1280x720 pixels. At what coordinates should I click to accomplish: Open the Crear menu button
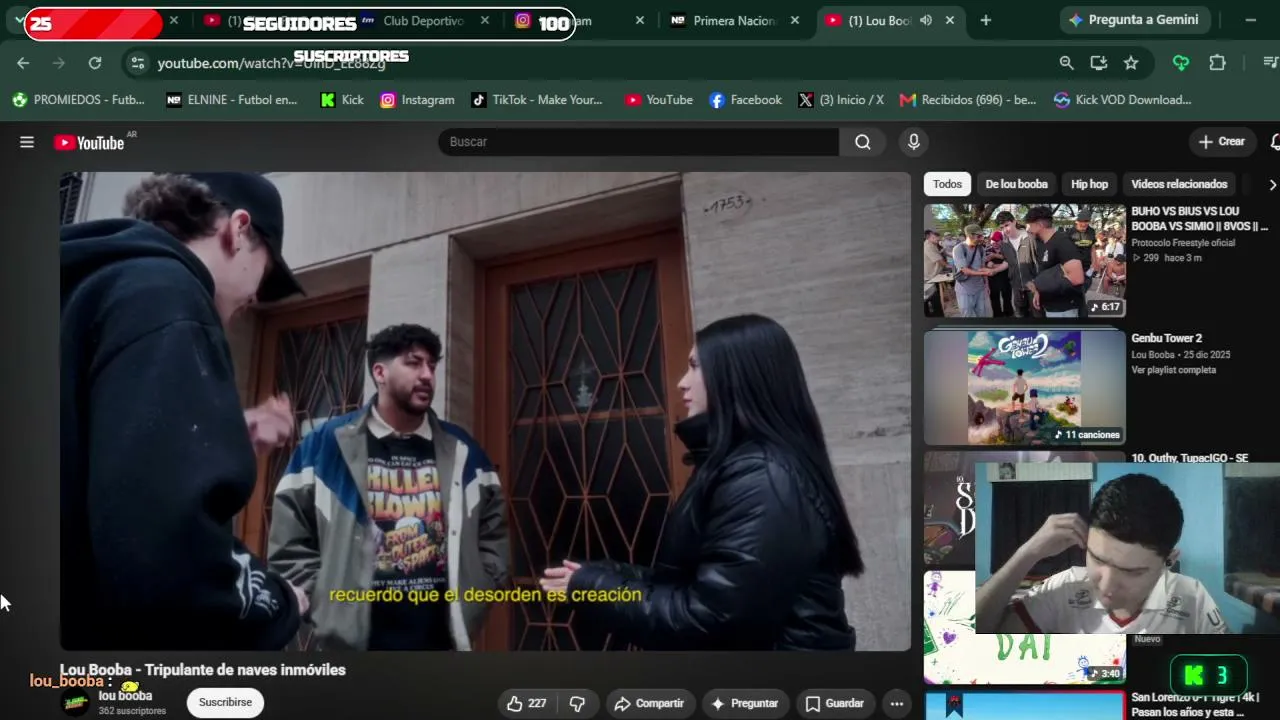tap(1222, 142)
